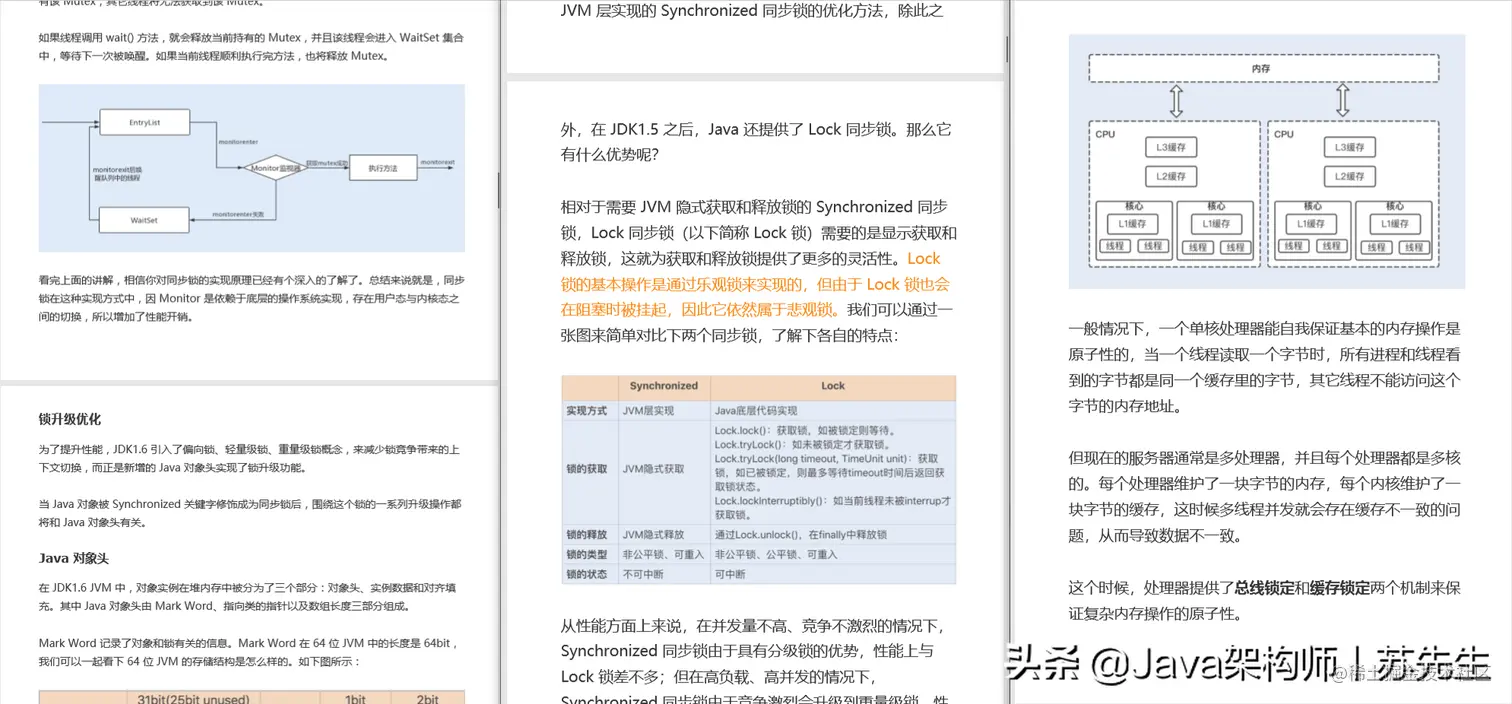The height and width of the screenshot is (704, 1512).
Task: Click the 锁的释放 row label
Action: [x=587, y=535]
